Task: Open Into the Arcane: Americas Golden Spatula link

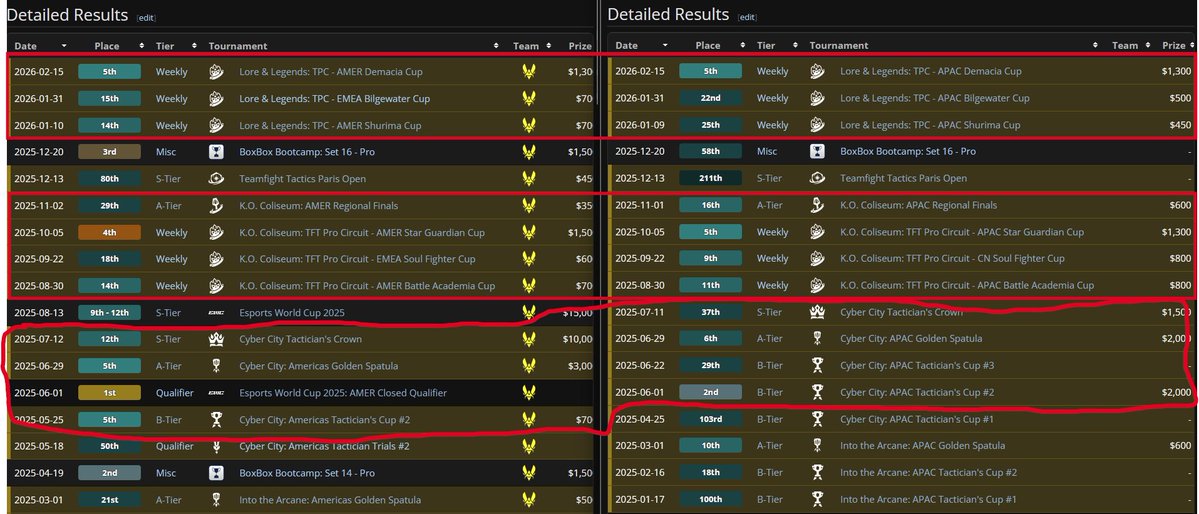Action: 330,500
